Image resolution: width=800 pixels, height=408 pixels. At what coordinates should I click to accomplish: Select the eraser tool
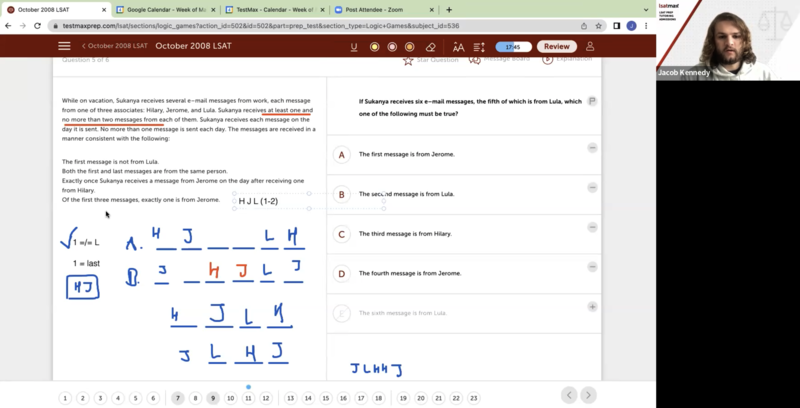click(430, 46)
